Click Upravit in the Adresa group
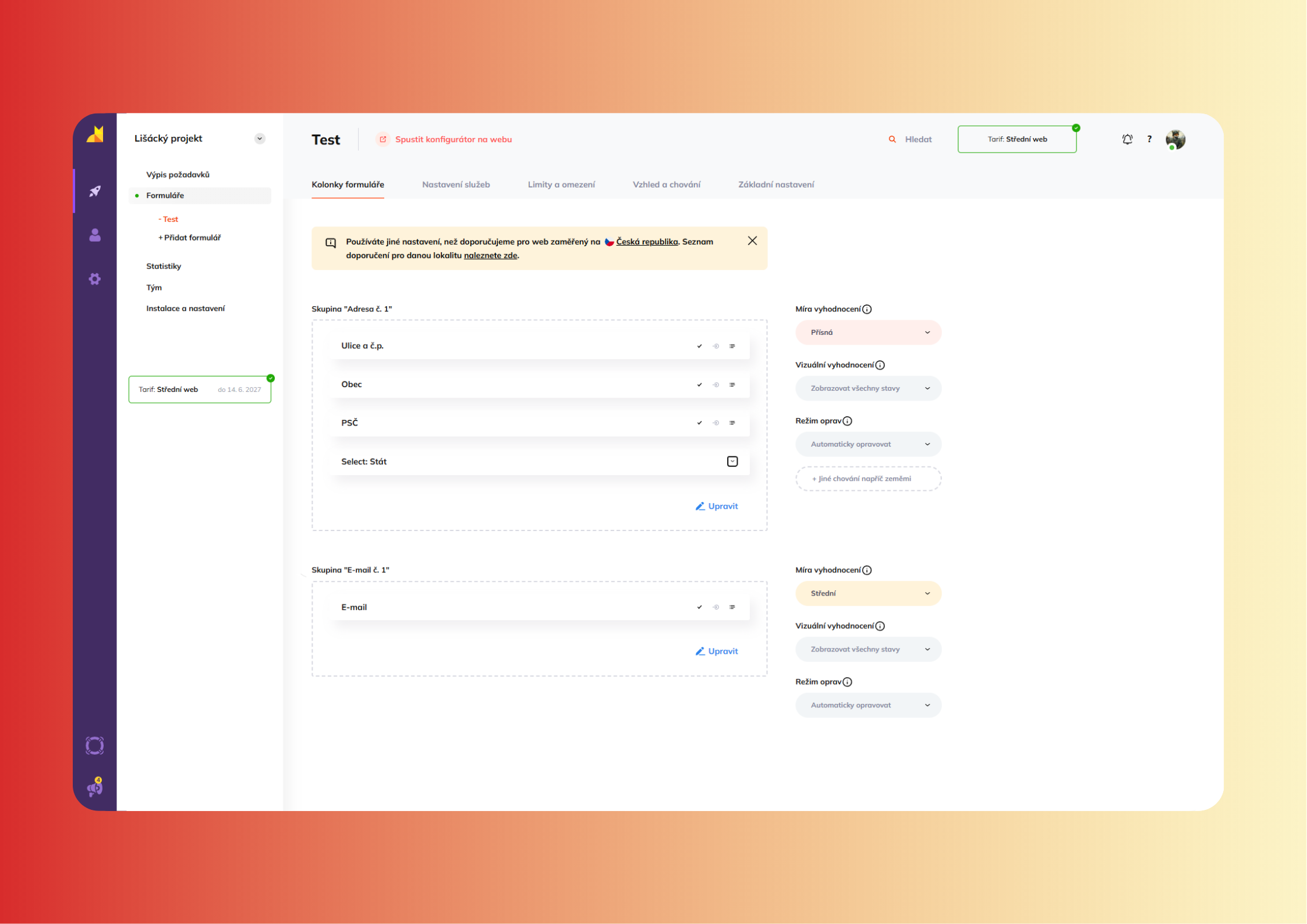Screen dimensions: 1307x924 717,507
